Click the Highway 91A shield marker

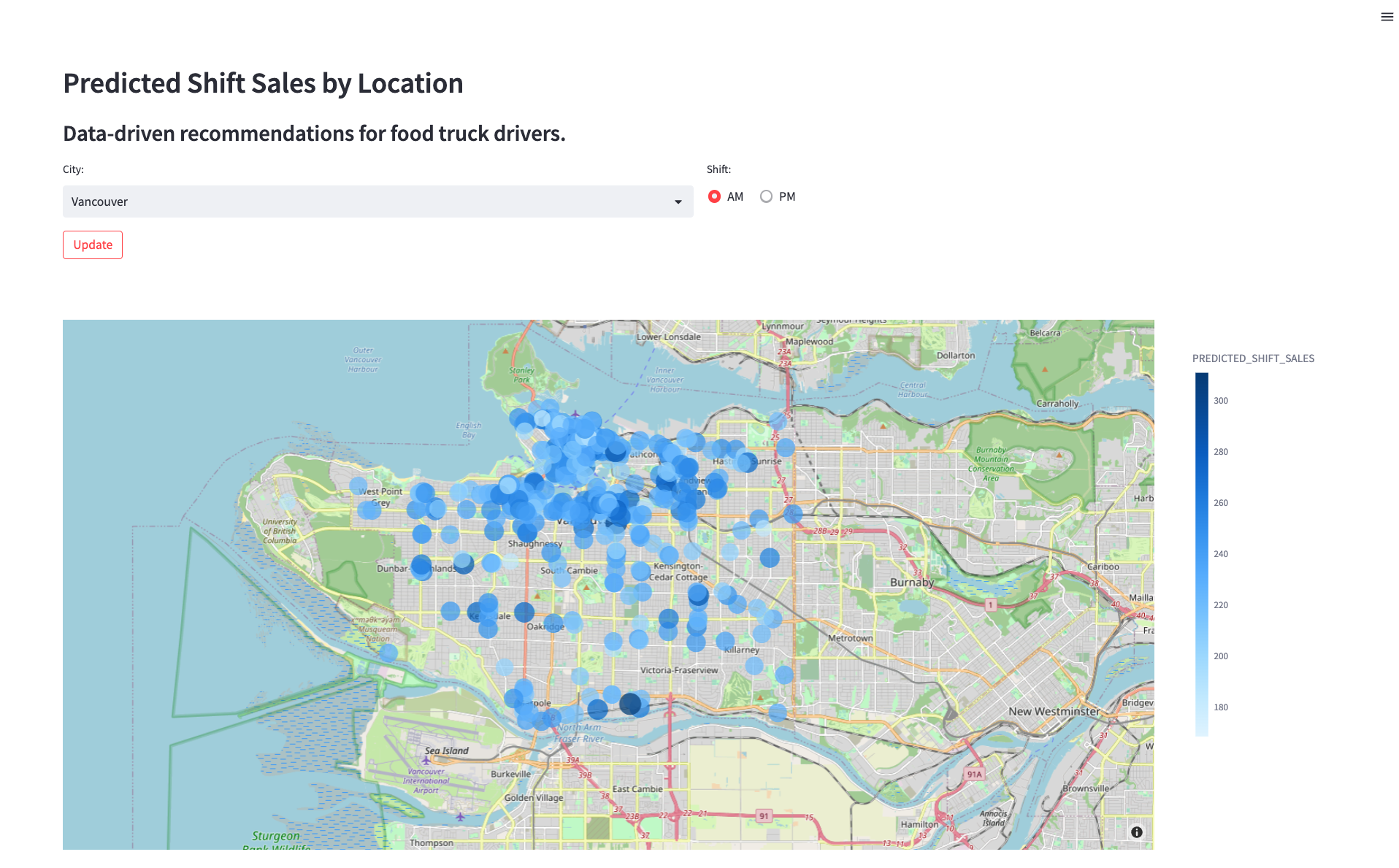[x=974, y=774]
